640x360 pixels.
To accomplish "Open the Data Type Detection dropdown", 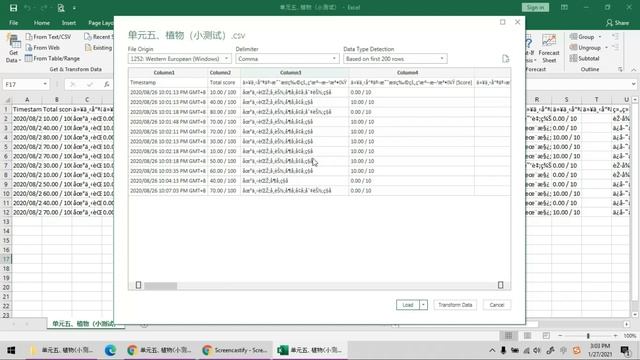I will (x=395, y=59).
